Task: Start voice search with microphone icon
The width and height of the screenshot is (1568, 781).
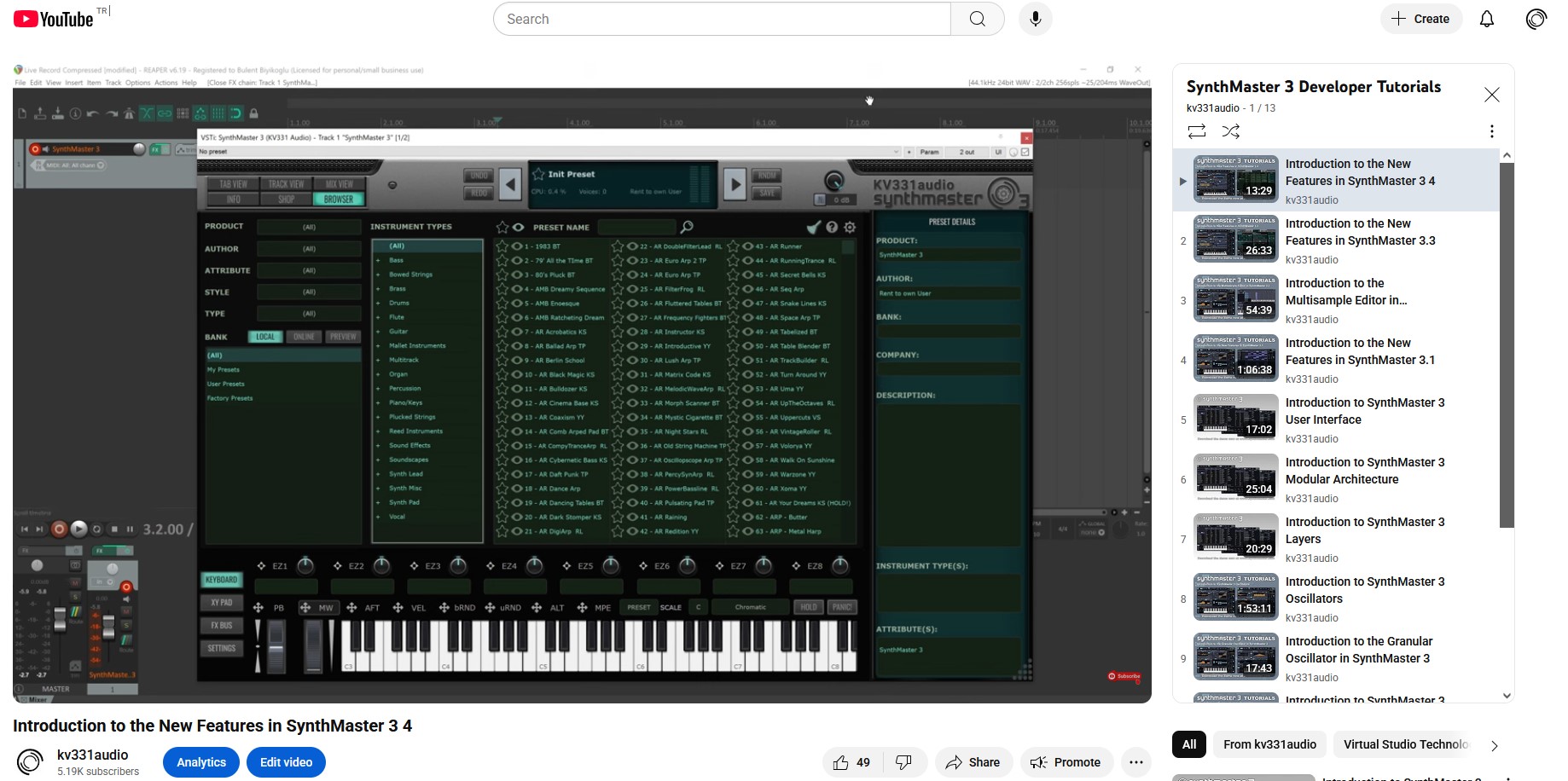Action: [x=1035, y=19]
